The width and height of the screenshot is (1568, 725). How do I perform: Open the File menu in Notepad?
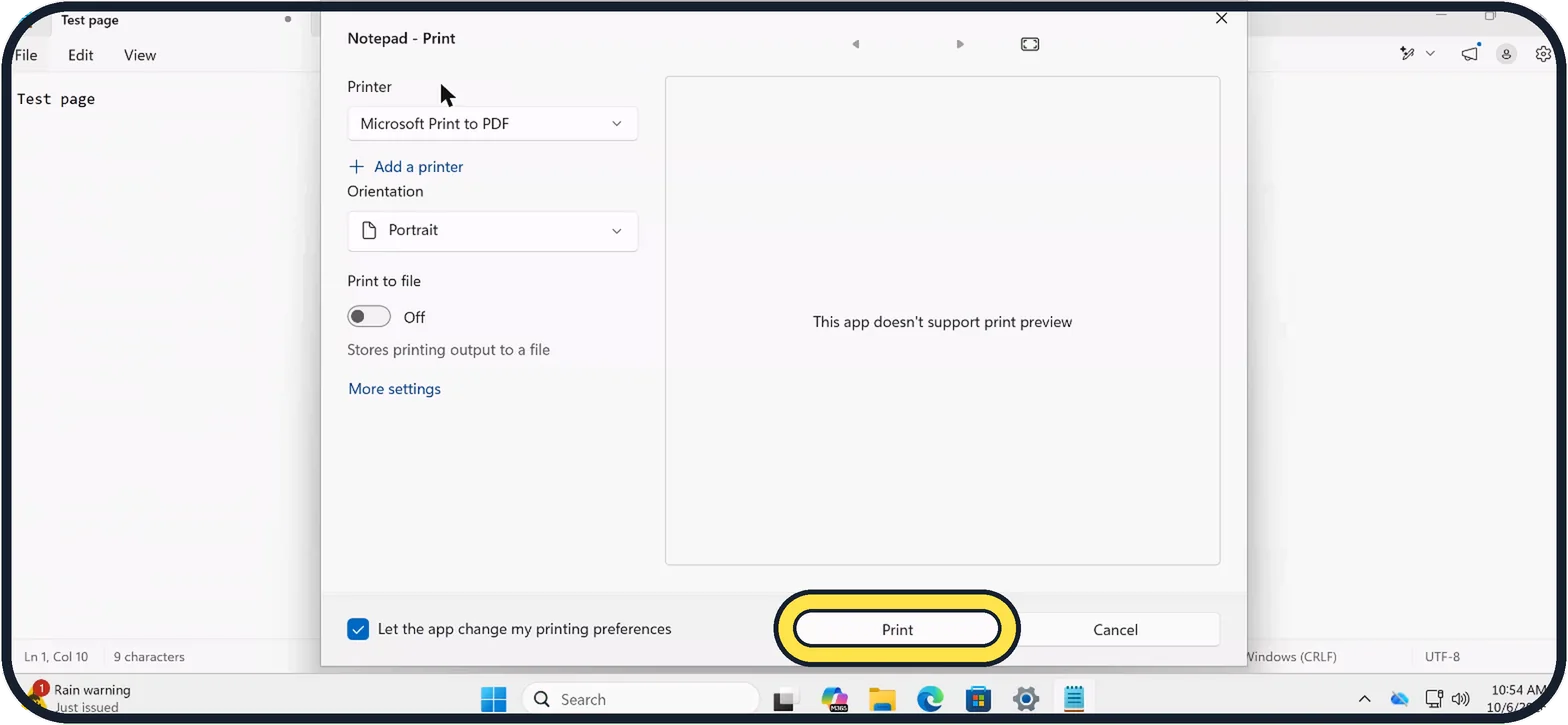tap(26, 55)
